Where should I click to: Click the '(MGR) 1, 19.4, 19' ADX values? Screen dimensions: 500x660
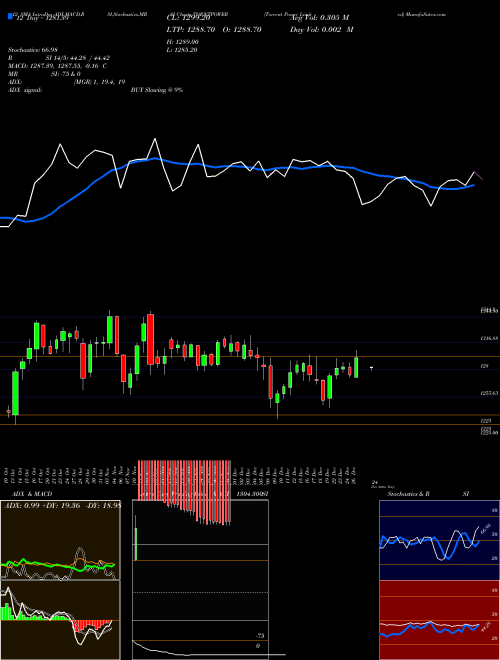point(99,82)
